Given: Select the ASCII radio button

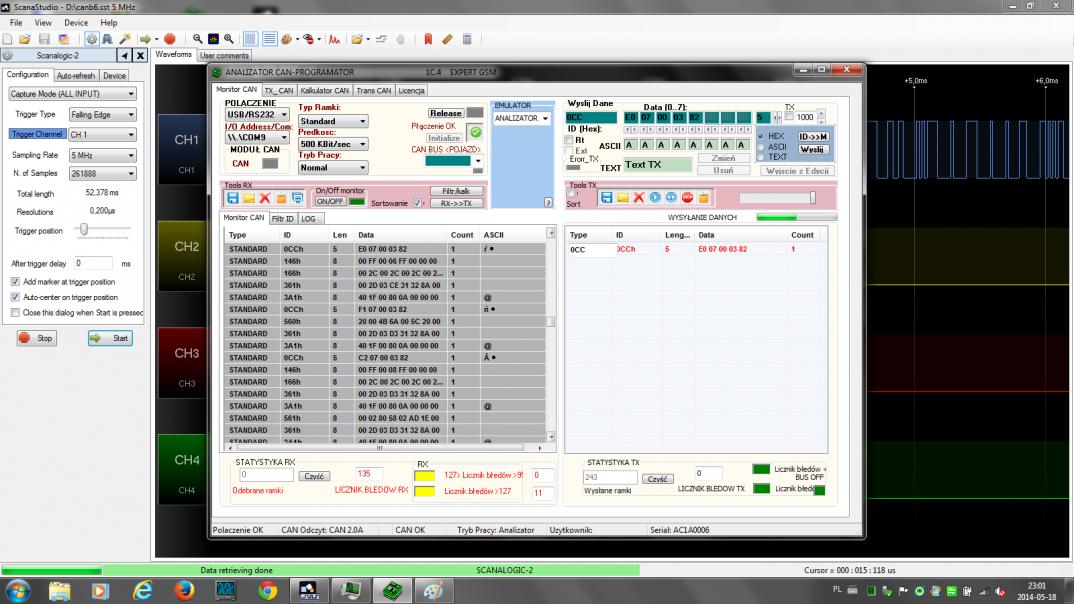Looking at the screenshot, I should pos(760,146).
